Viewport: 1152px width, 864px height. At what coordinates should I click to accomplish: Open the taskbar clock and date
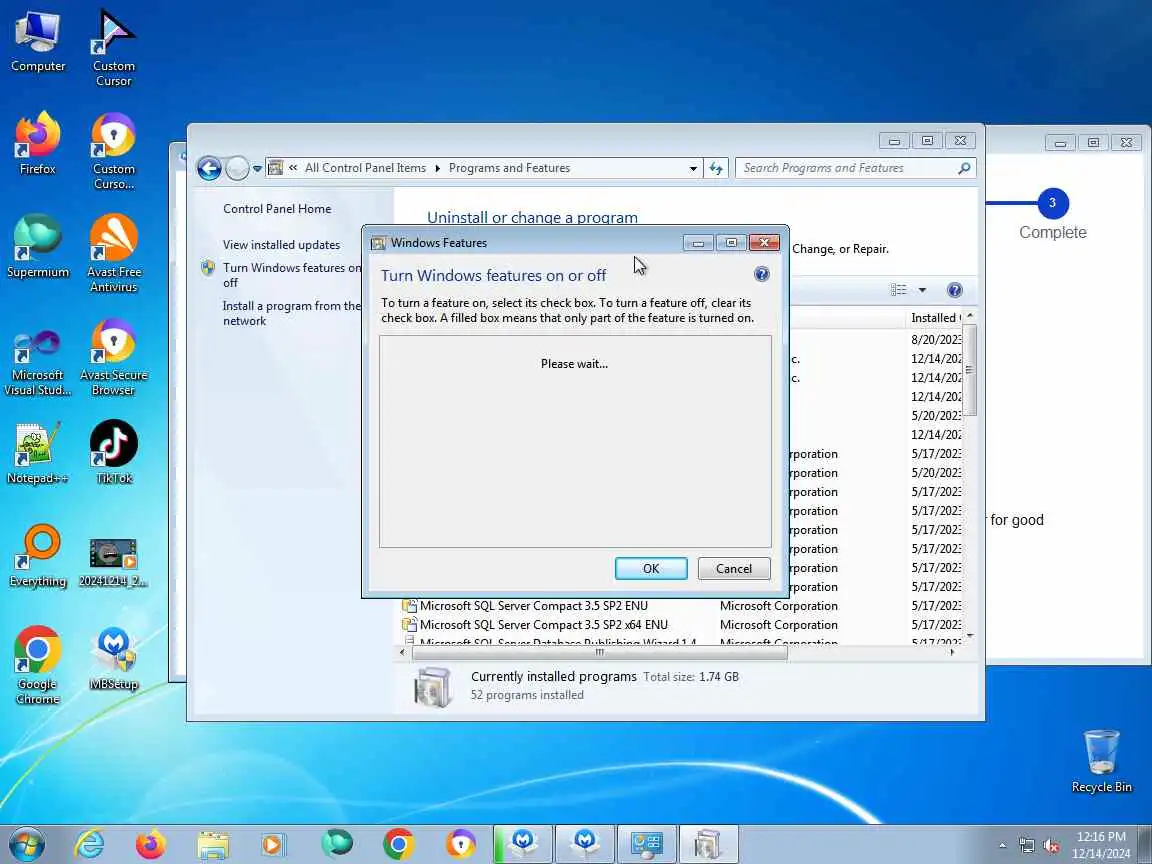[1101, 845]
